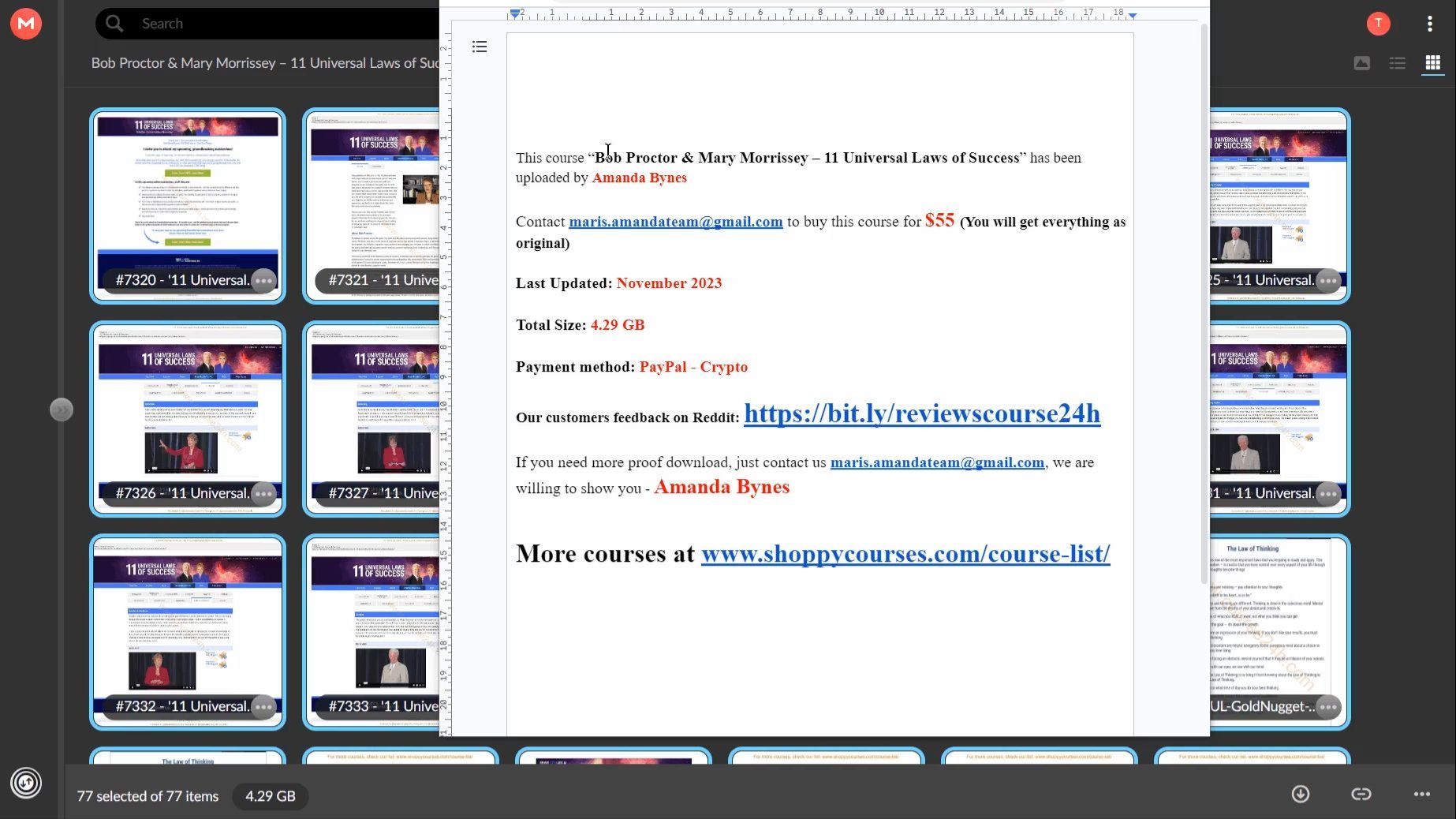Open options for UL-GoldNugget file
This screenshot has width=1456, height=819.
(1328, 706)
